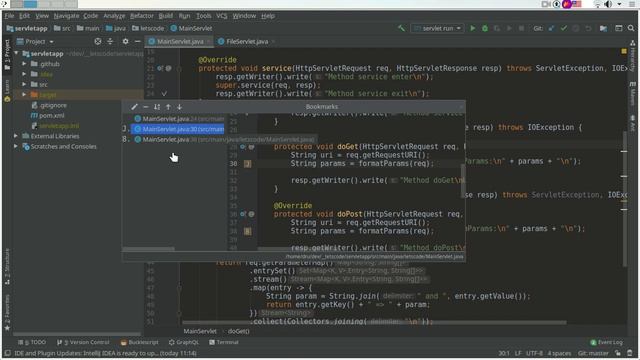Locate opened file in Project tree icon
This screenshot has width=640, height=360.
tap(98, 41)
